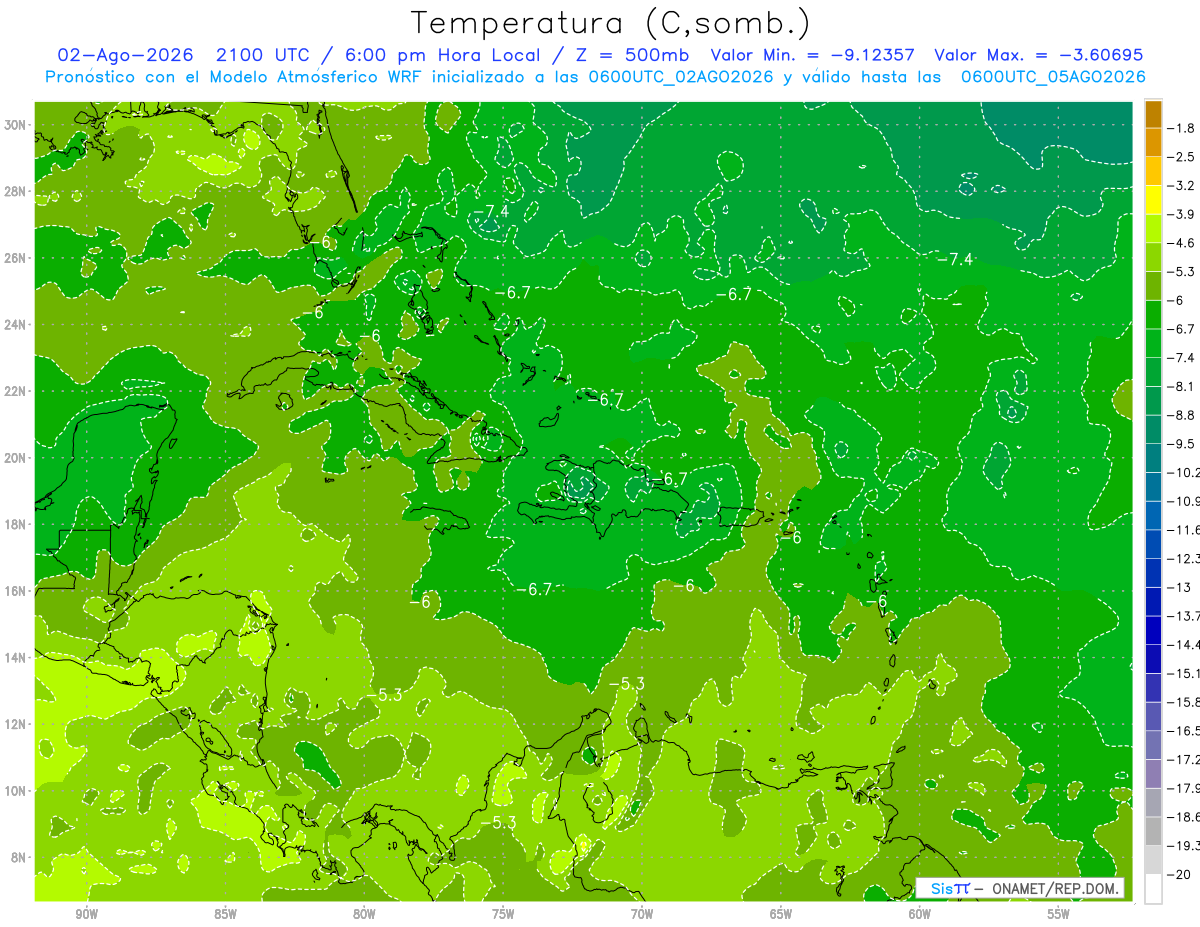This screenshot has height=927, width=1200.
Task: Click the legend value "-12.3"
Action: pos(1184,558)
